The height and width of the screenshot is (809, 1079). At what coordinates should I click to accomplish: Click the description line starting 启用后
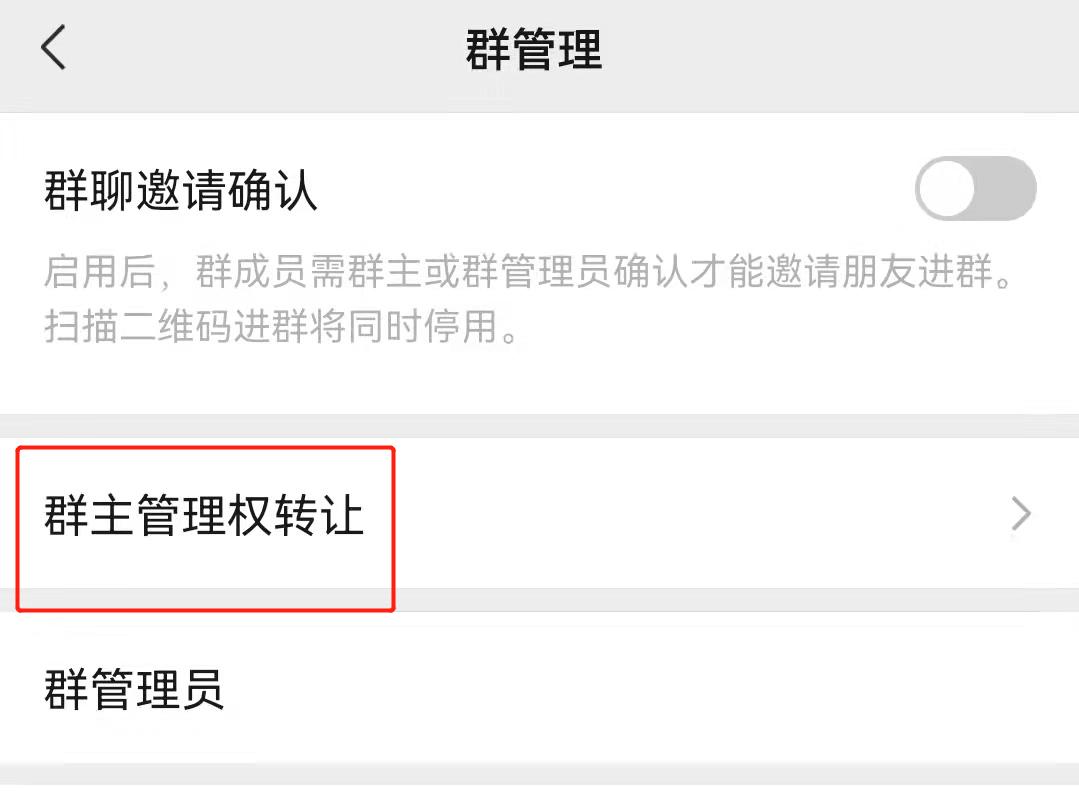528,270
